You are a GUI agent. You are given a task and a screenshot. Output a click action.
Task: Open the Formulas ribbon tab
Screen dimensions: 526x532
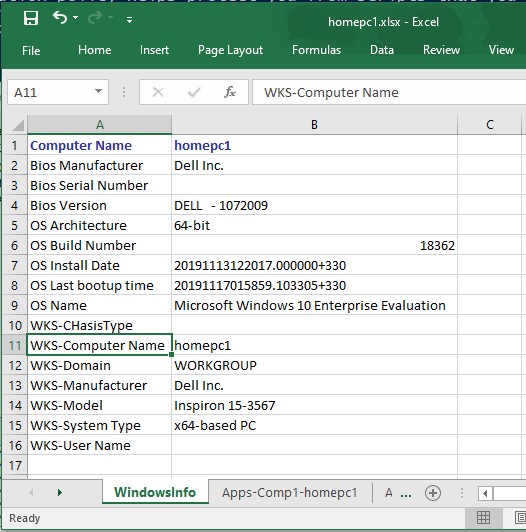316,50
